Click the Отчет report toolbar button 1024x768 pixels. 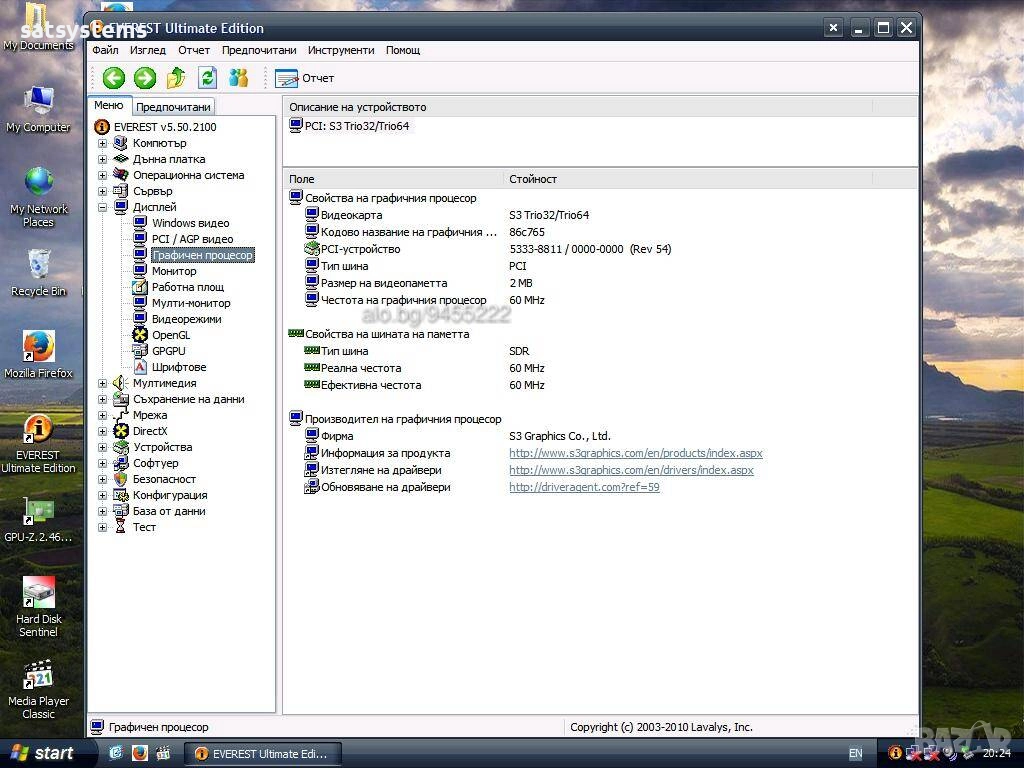pos(305,78)
